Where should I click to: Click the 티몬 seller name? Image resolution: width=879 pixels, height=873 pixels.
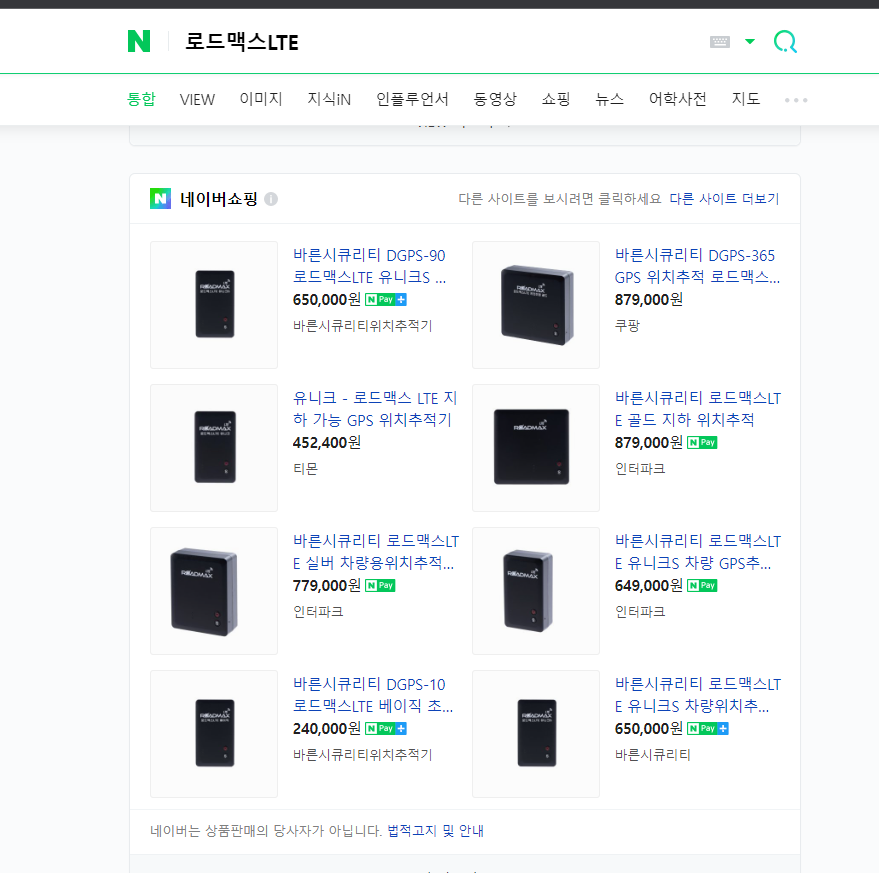click(x=305, y=468)
